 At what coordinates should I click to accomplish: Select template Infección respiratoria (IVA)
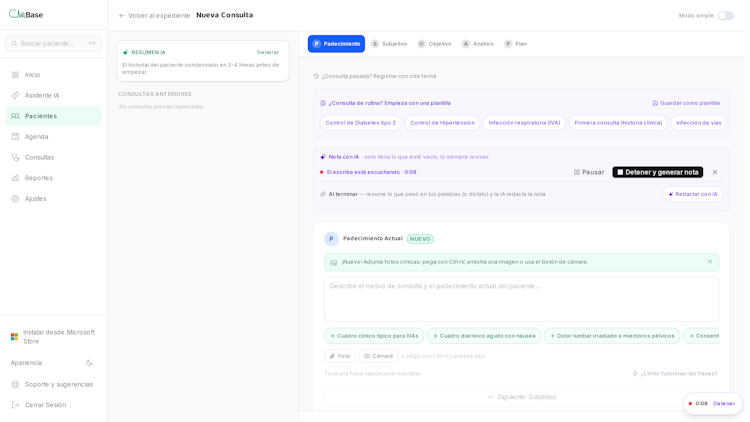(524, 123)
